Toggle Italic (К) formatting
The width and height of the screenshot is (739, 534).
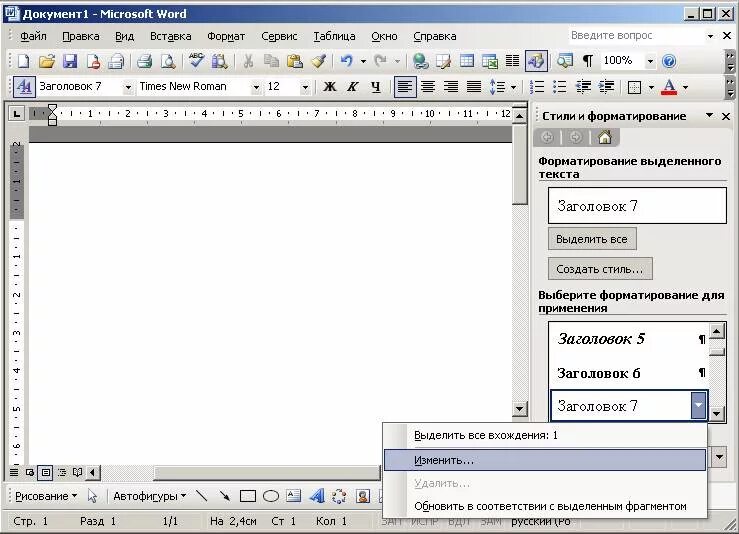point(352,87)
